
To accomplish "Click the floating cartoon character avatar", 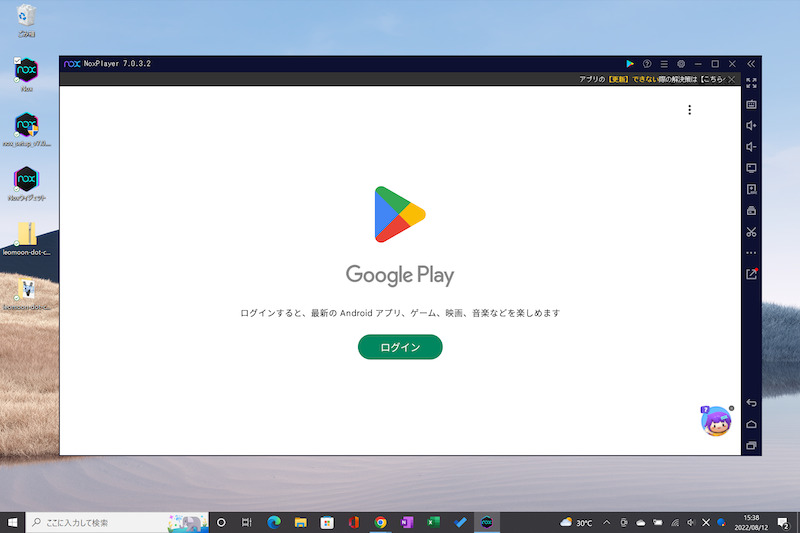I will 715,421.
